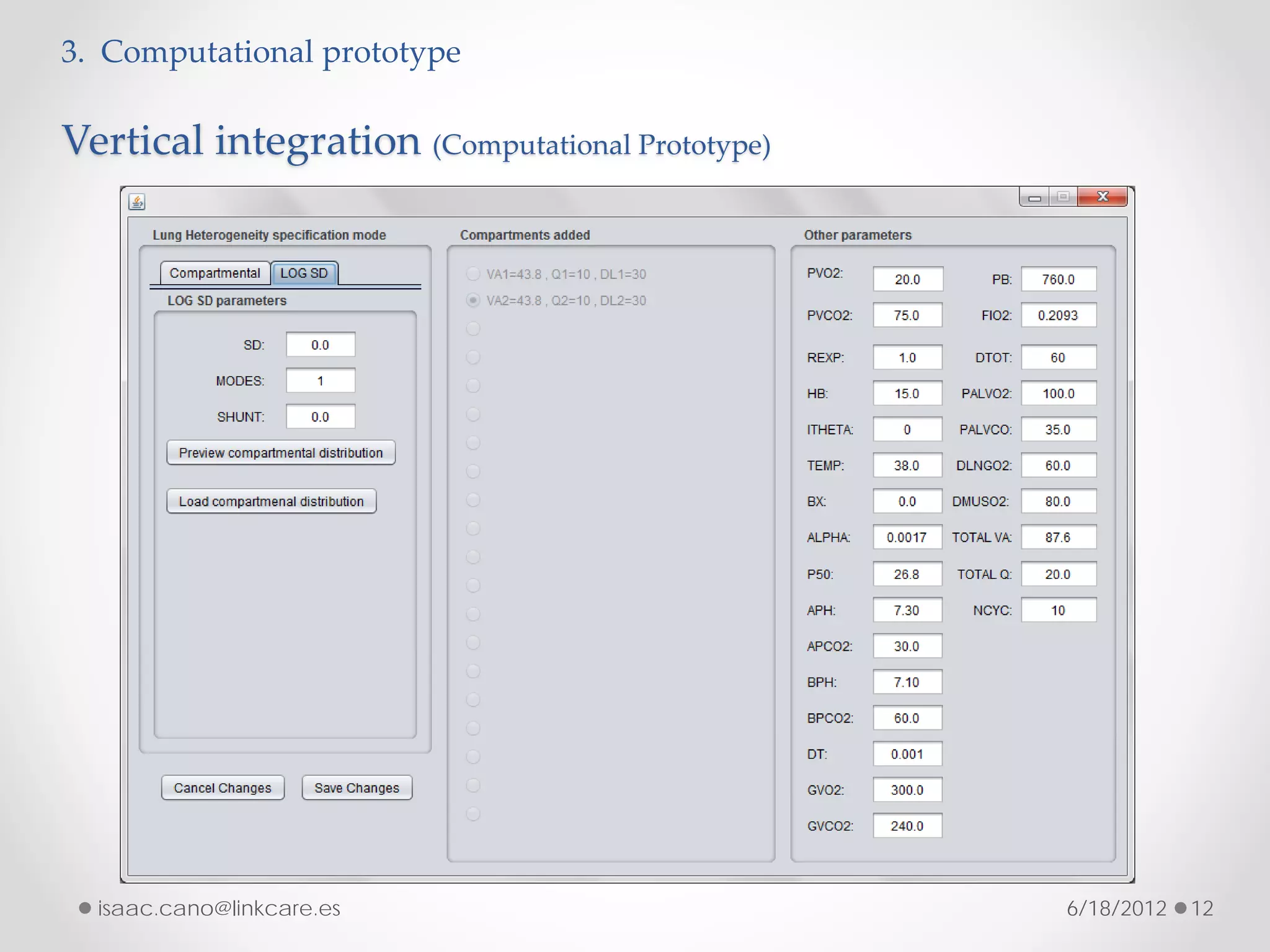Click the GVCO2 field showing 240.0
The image size is (1270, 952).
[x=908, y=826]
